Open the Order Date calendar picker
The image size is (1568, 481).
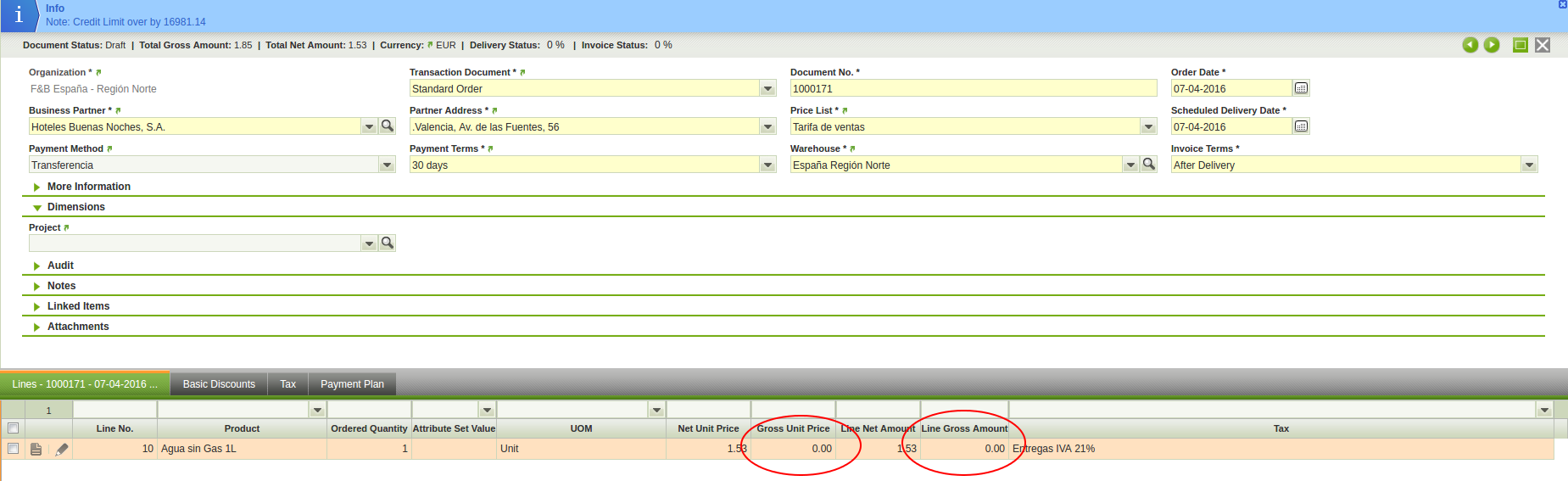[1301, 88]
